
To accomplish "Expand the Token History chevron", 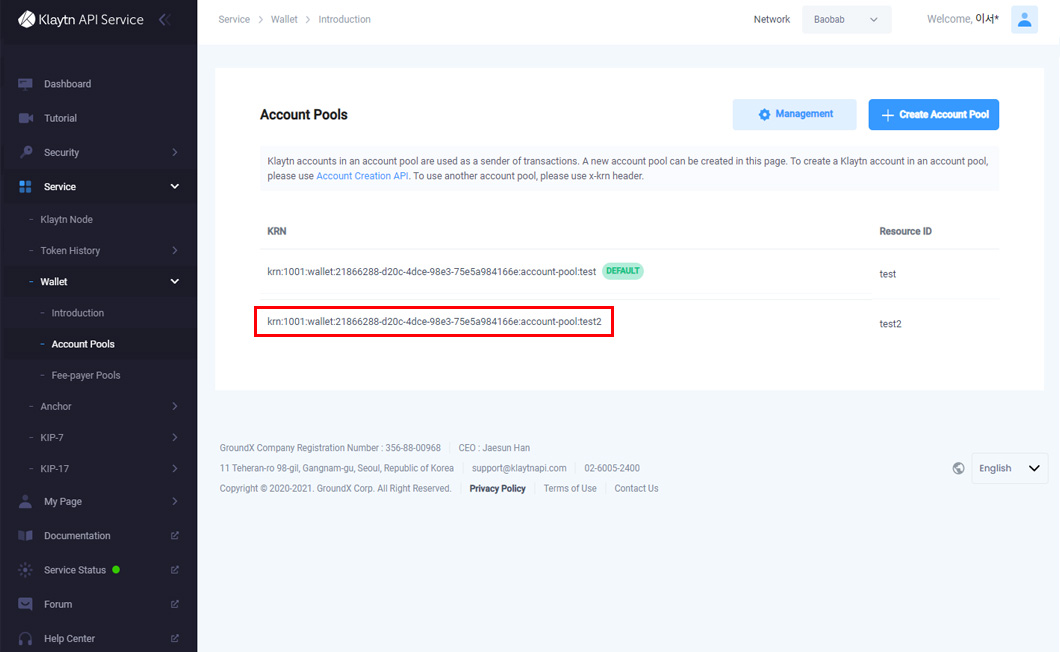I will 174,250.
